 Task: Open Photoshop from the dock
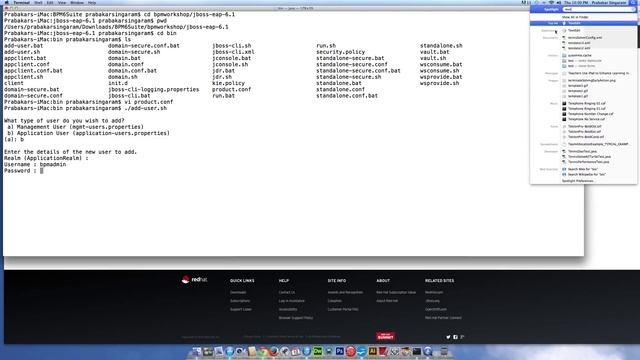point(340,351)
